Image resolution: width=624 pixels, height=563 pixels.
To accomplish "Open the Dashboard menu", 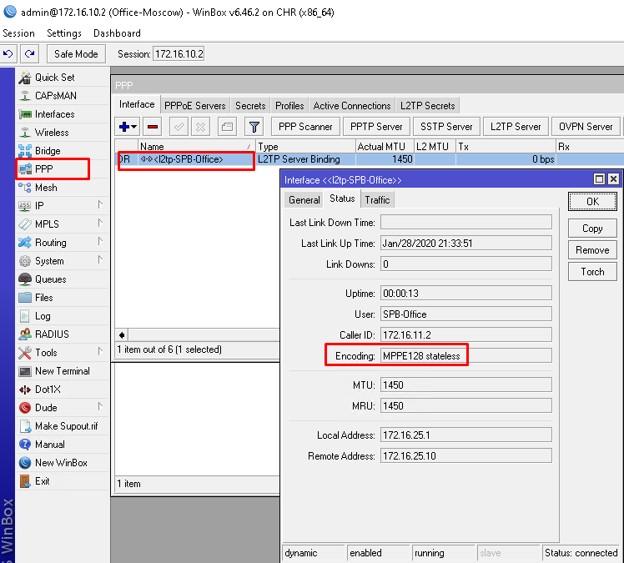I will coord(117,33).
